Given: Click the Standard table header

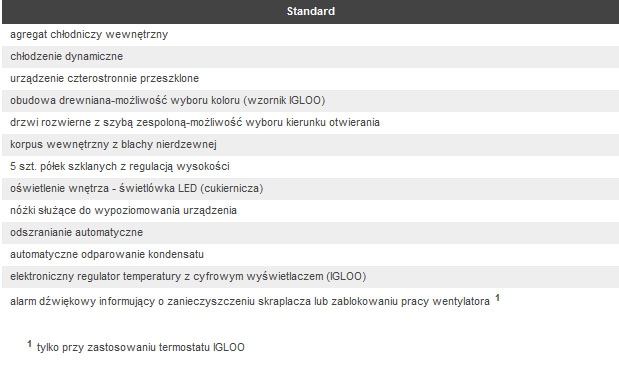Looking at the screenshot, I should [x=310, y=11].
